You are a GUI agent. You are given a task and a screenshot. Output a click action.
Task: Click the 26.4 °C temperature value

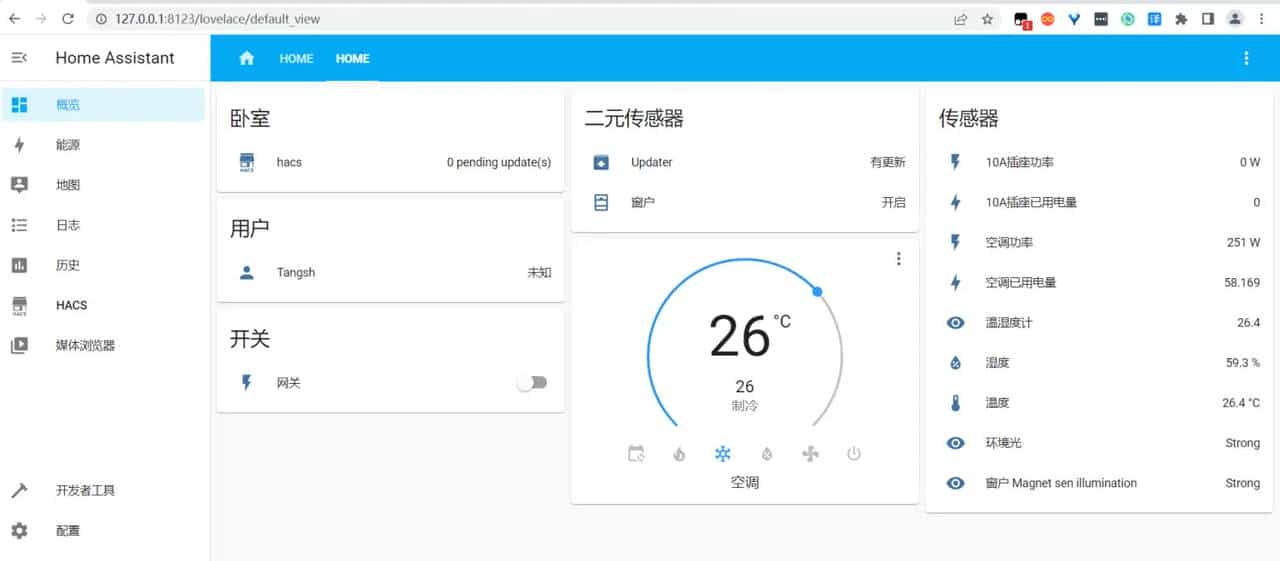pos(1241,403)
